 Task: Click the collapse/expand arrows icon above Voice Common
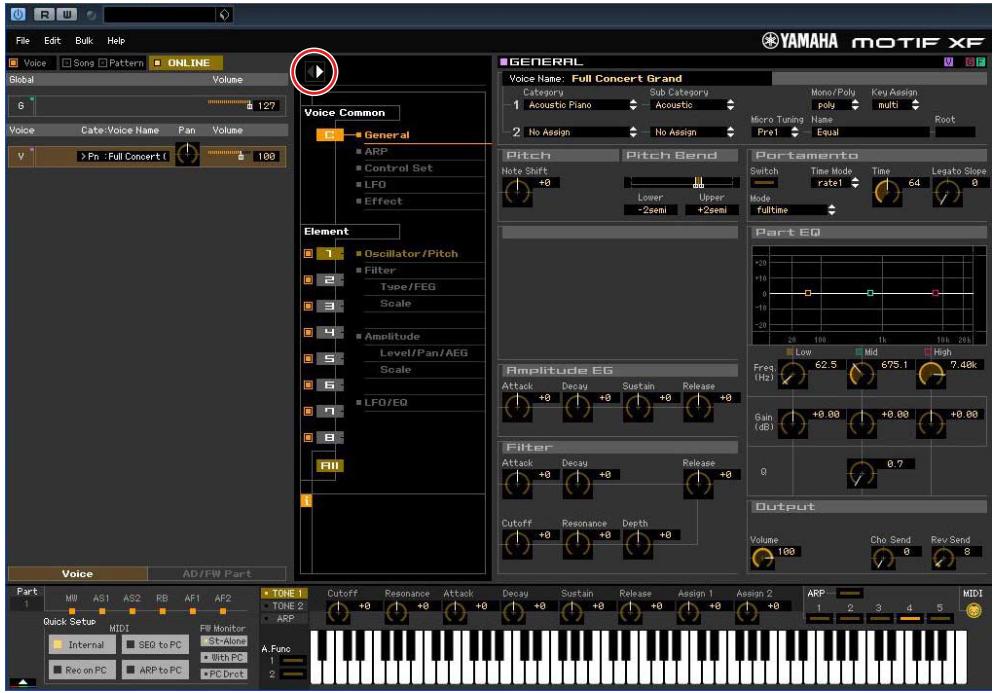[x=315, y=72]
